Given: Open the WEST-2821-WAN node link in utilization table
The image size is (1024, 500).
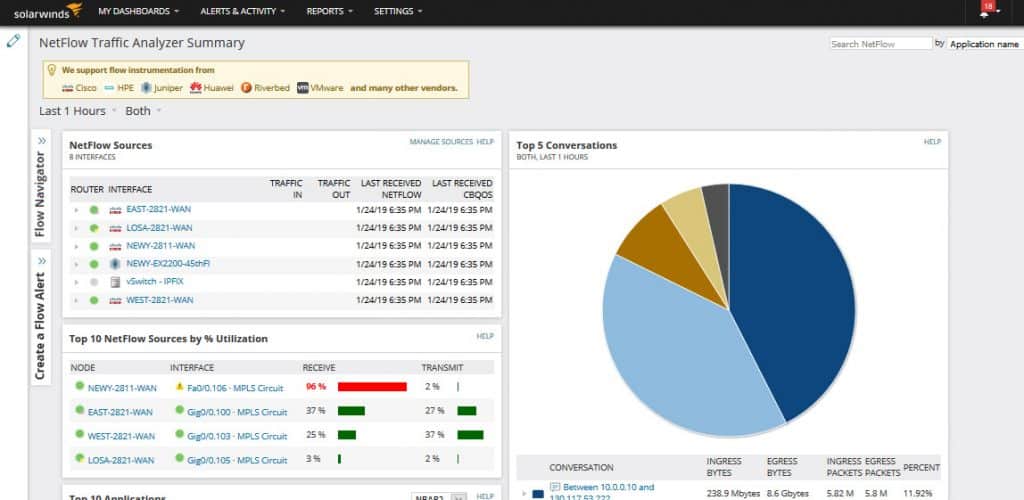Looking at the screenshot, I should pos(121,436).
